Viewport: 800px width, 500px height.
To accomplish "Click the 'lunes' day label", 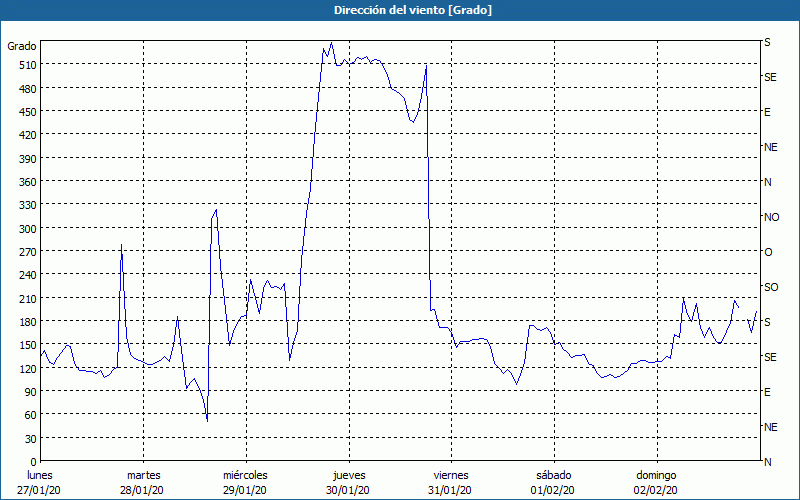I will click(x=40, y=475).
